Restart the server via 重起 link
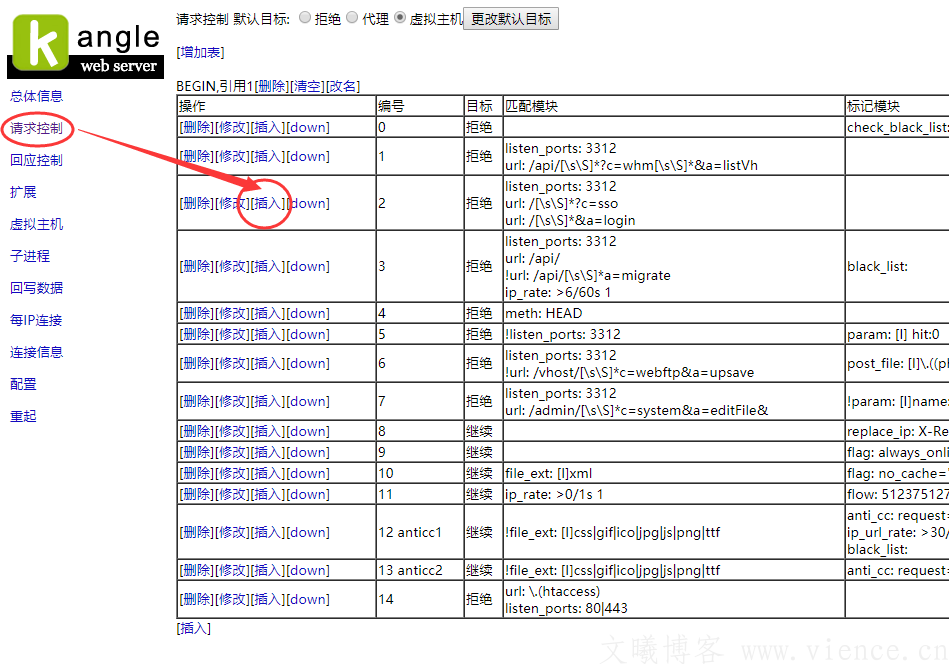 click(x=22, y=415)
